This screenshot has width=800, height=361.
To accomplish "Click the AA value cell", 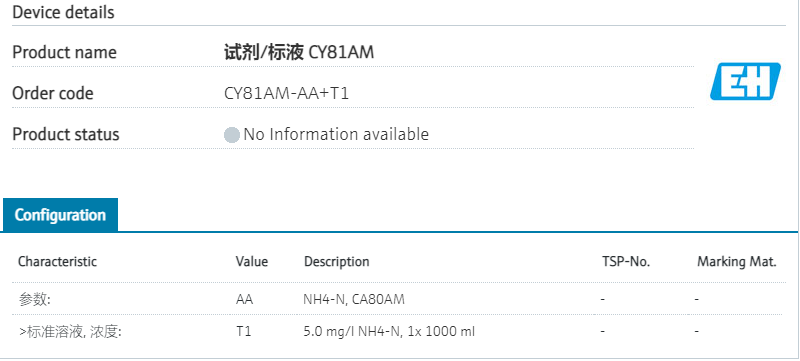I will pos(244,299).
